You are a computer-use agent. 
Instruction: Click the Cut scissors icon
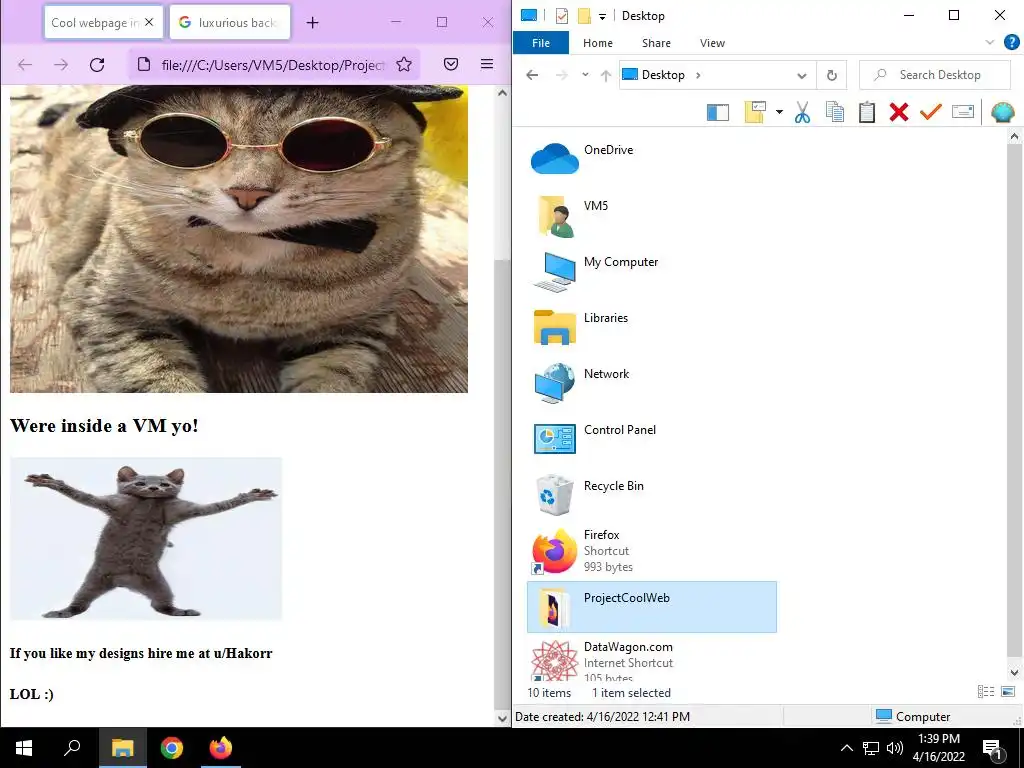pyautogui.click(x=803, y=112)
